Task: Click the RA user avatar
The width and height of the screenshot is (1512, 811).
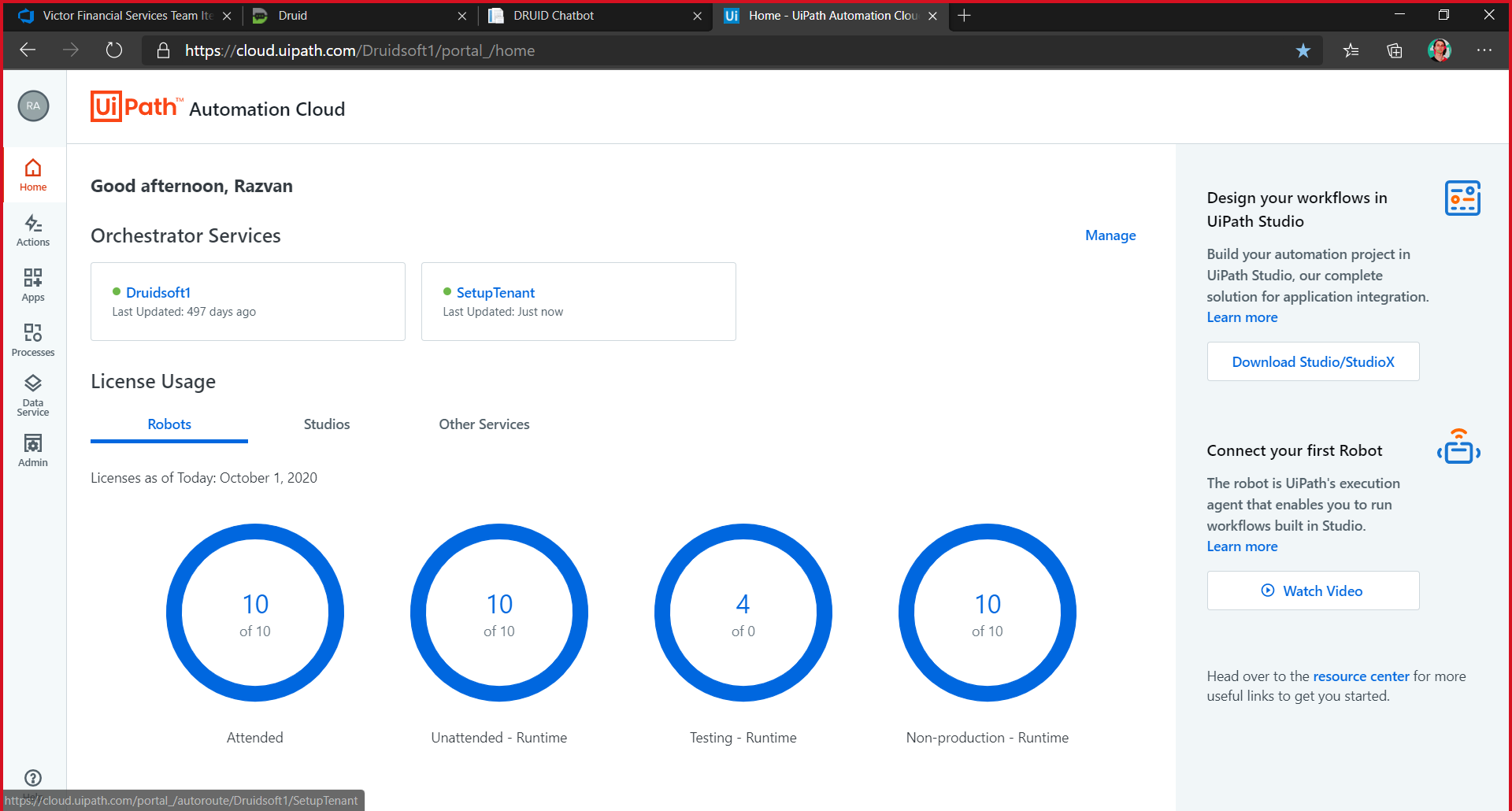Action: coord(33,106)
